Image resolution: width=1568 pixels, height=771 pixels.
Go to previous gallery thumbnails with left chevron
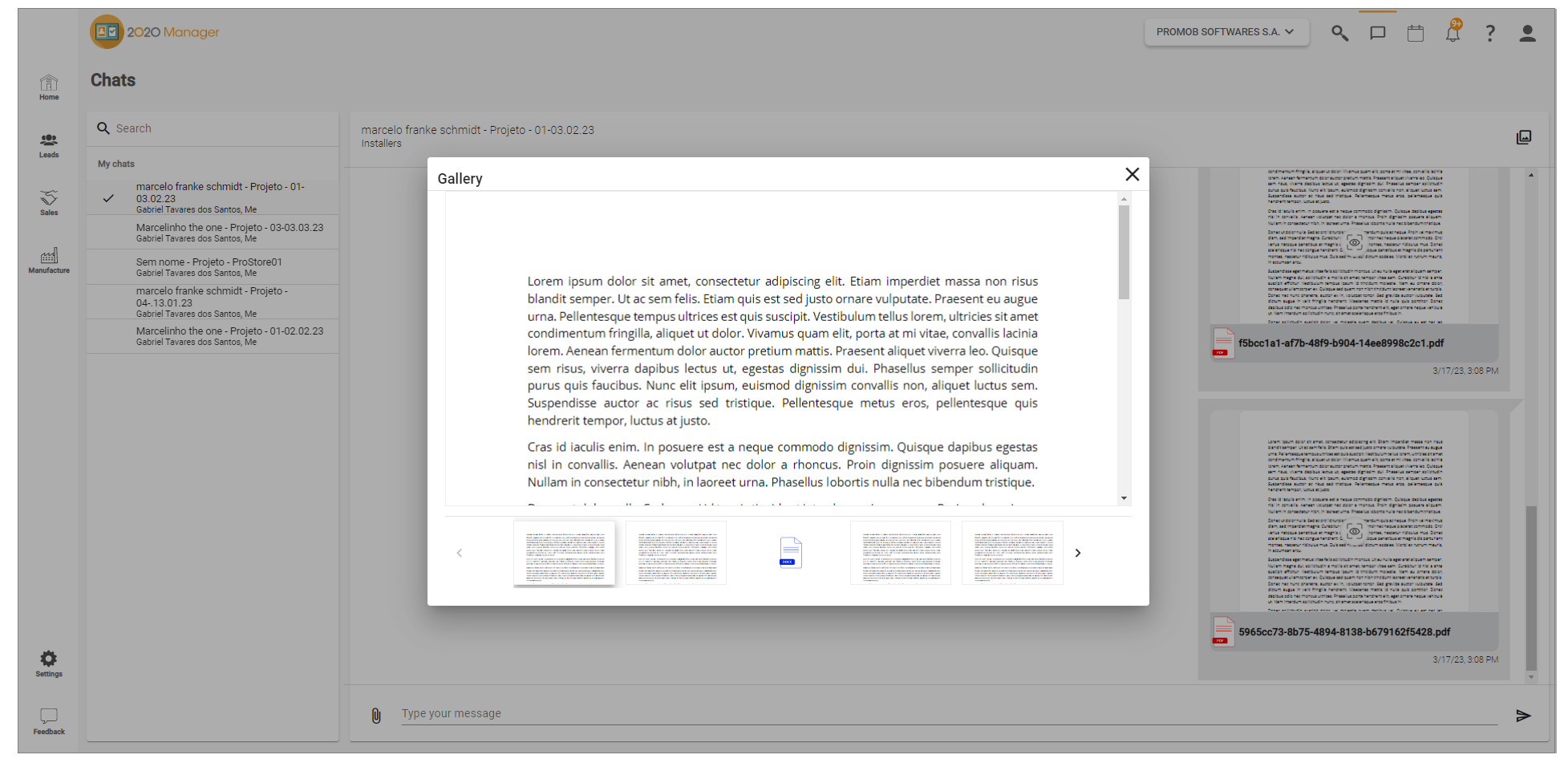pyautogui.click(x=460, y=553)
